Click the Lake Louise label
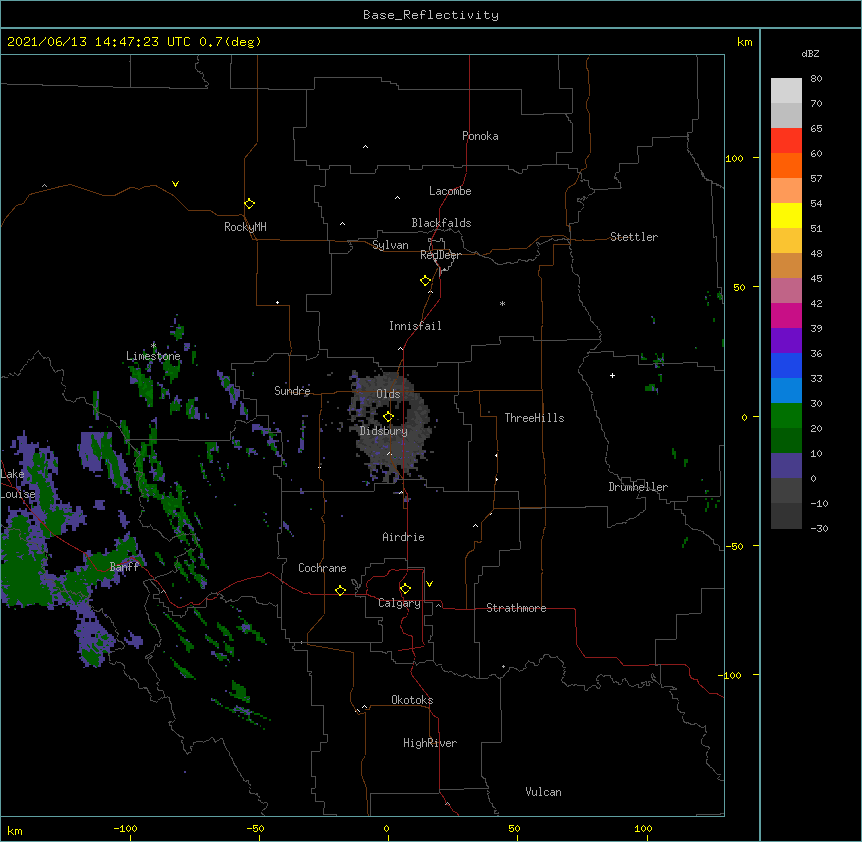This screenshot has height=842, width=862. pyautogui.click(x=18, y=484)
